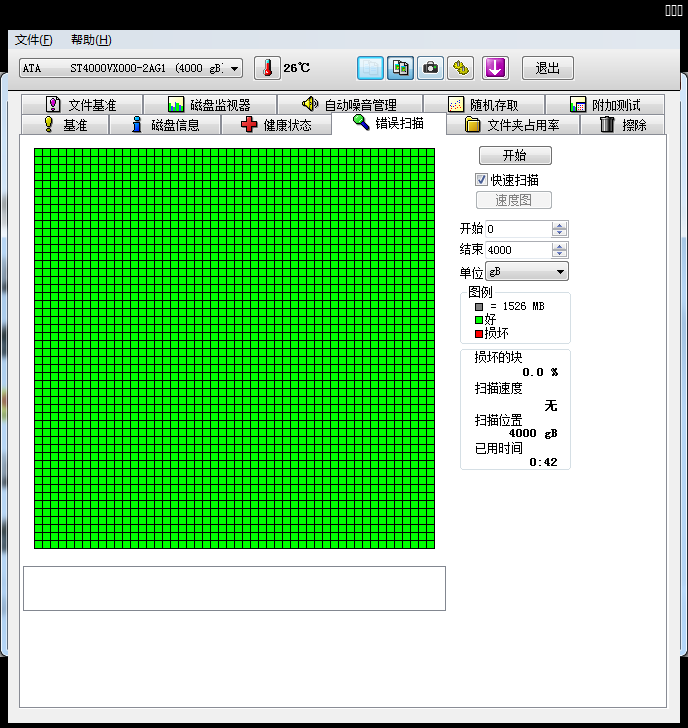The width and height of the screenshot is (688, 728).
Task: Switch to the 文件基准 tab
Action: tap(82, 104)
